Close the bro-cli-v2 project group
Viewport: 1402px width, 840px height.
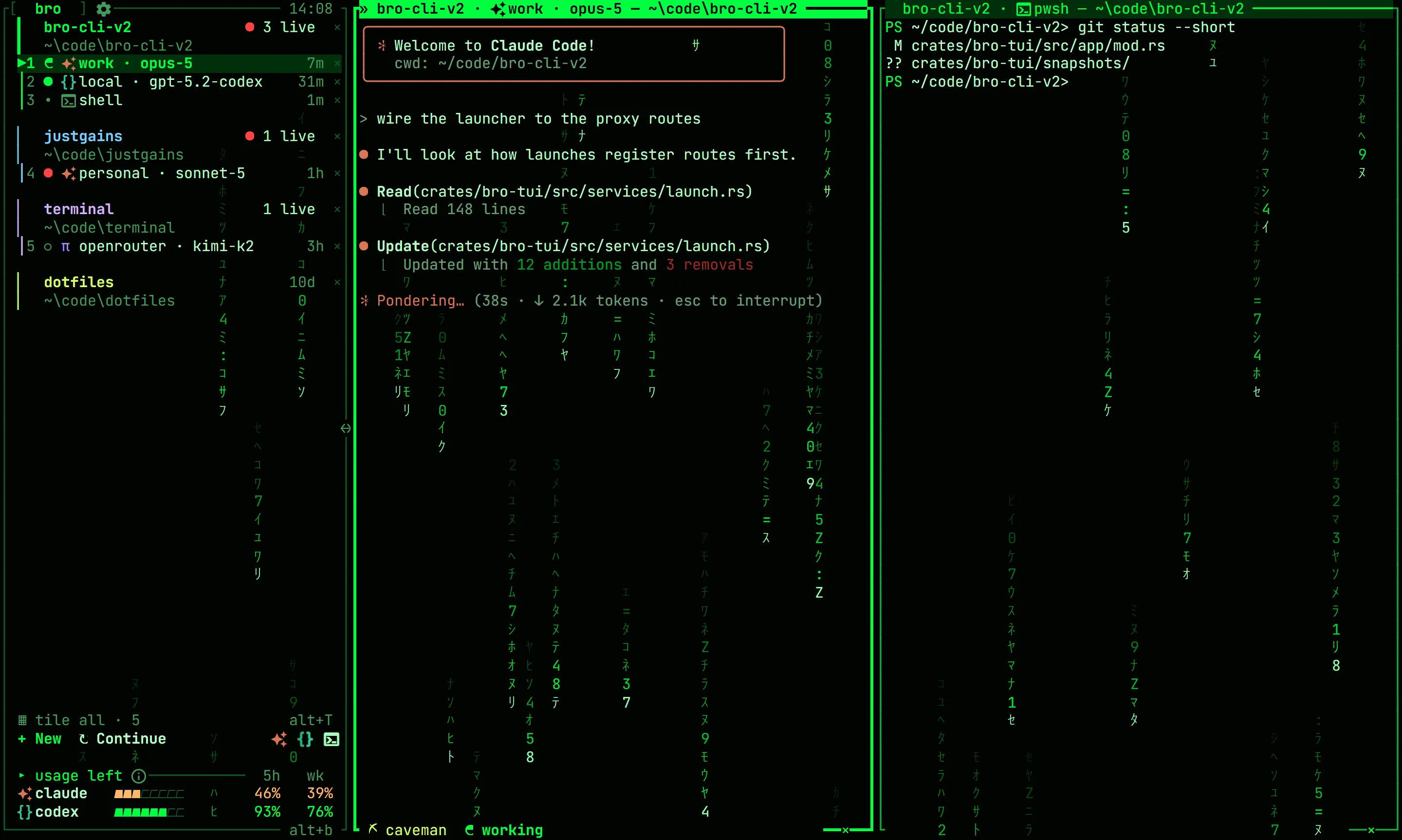click(x=337, y=27)
